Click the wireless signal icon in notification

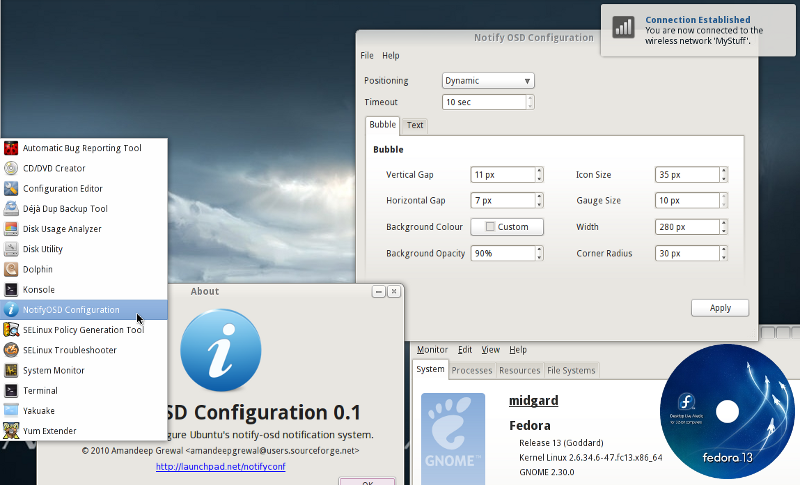[623, 27]
